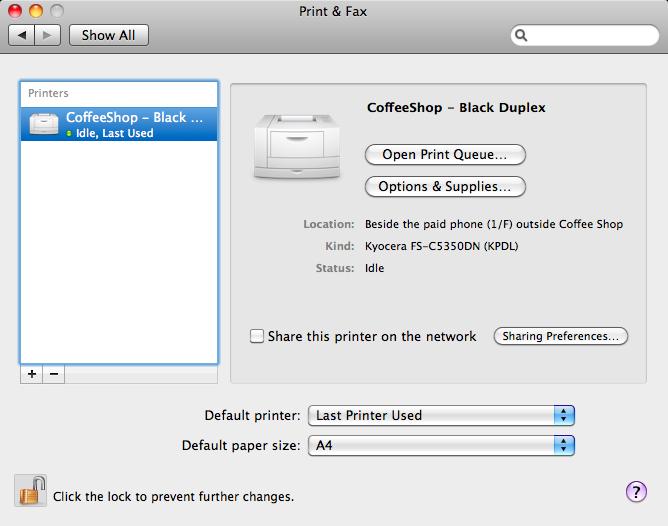This screenshot has width=668, height=526.
Task: Click the lock icon to prevent changes
Action: coord(32,491)
